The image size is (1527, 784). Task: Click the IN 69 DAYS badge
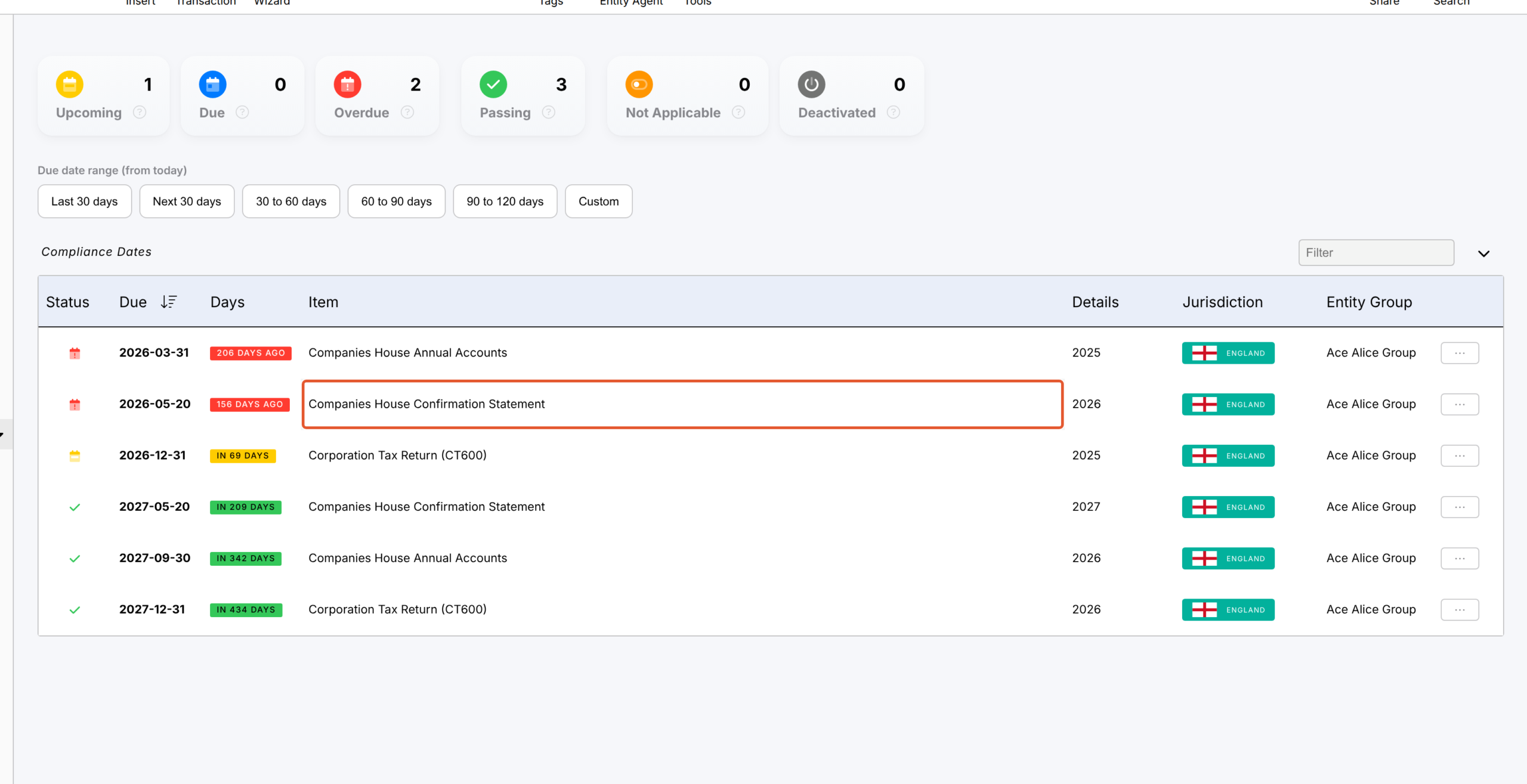coord(243,455)
